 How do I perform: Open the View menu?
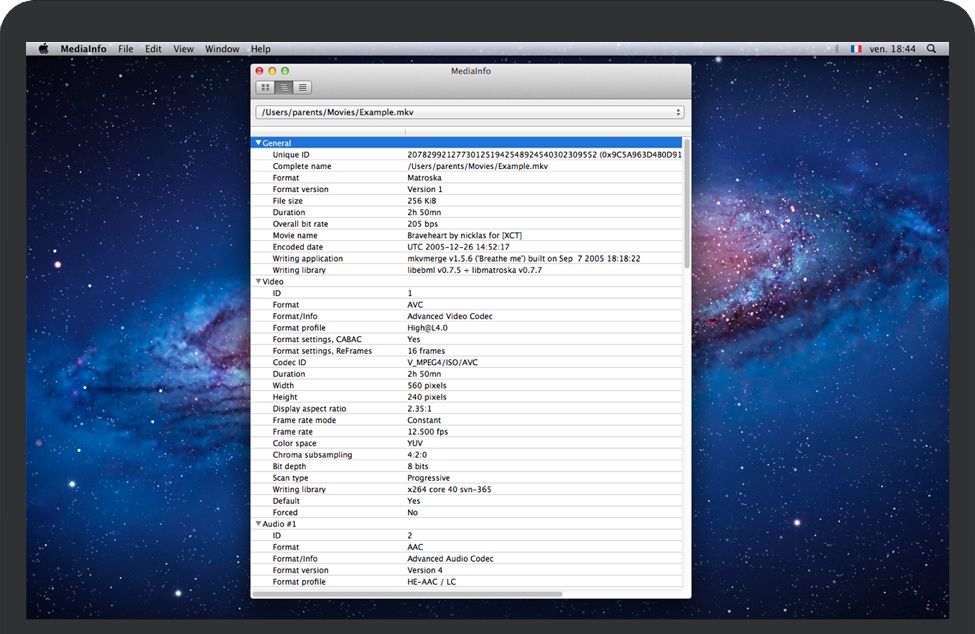coord(183,49)
